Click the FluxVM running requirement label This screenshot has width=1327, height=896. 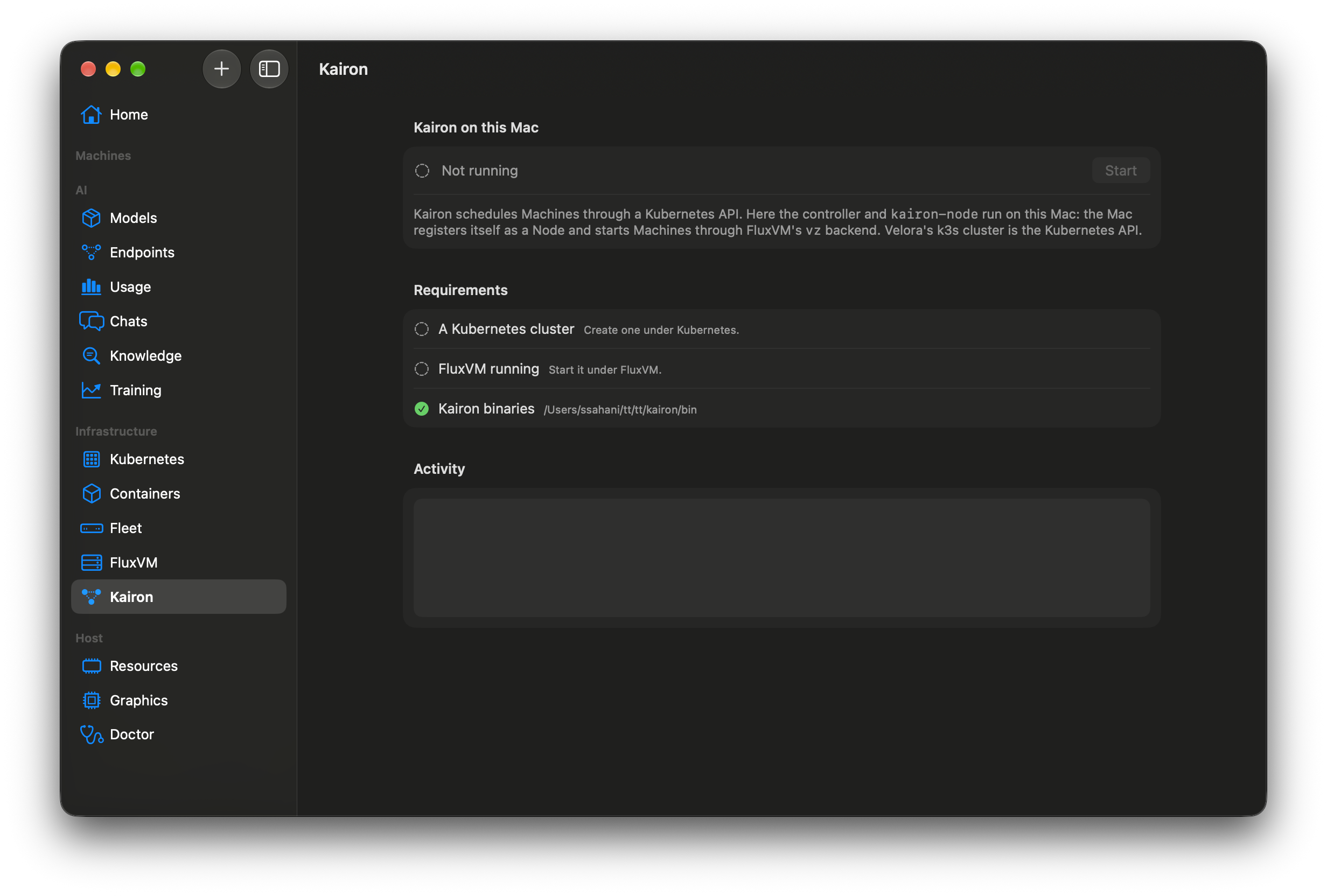[x=489, y=369]
